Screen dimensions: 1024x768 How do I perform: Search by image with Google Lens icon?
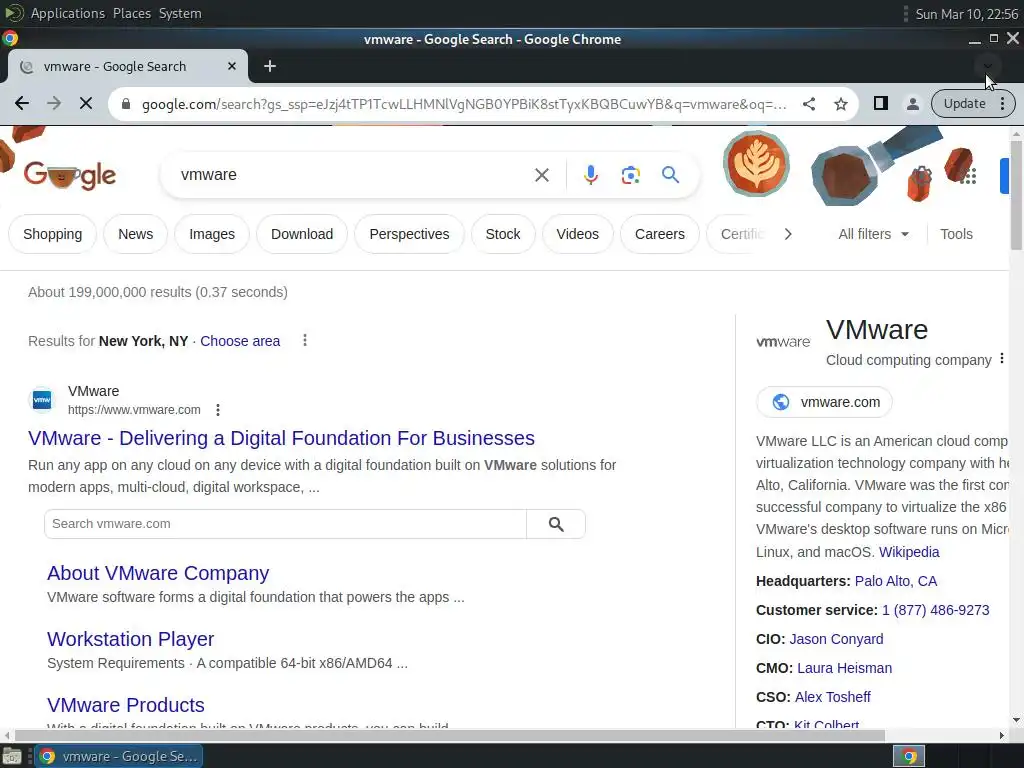(x=630, y=175)
